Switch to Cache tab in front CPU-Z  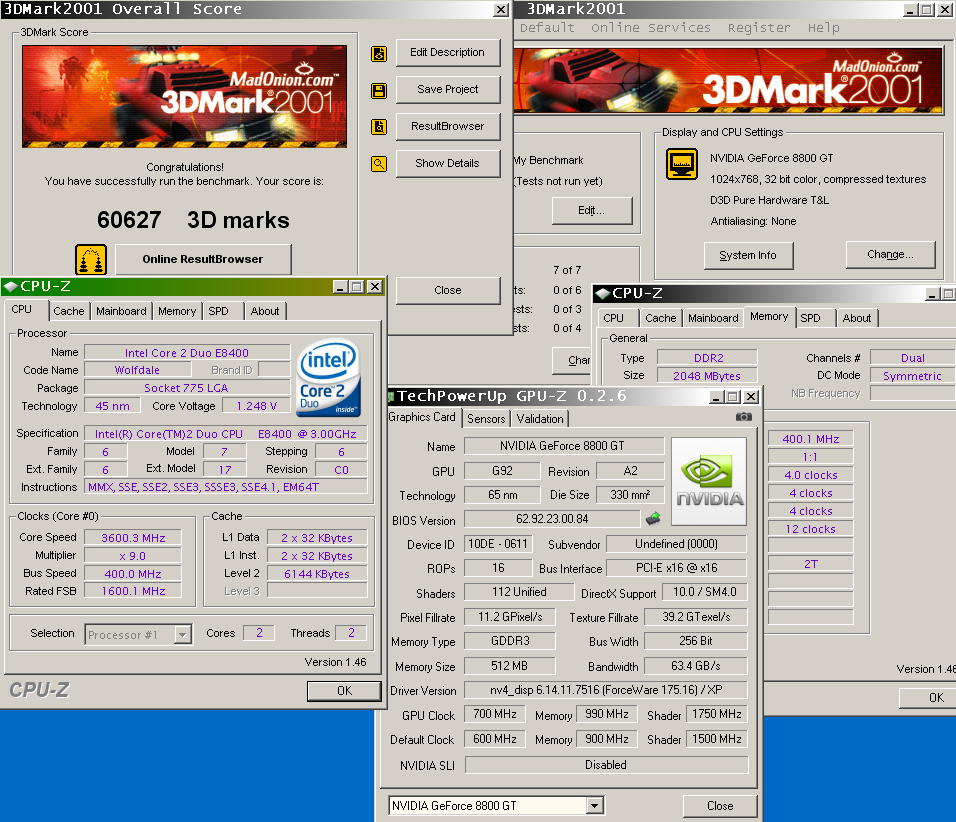pos(69,311)
